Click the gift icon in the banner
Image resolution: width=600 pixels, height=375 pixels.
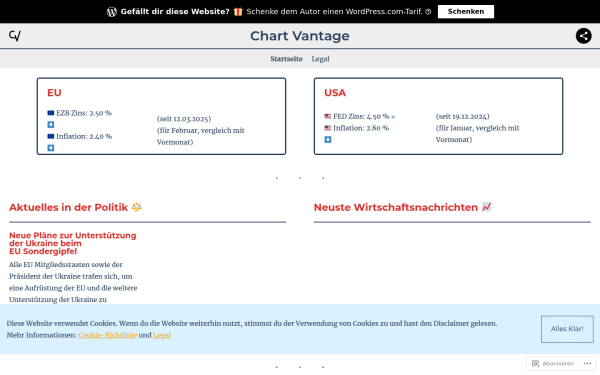tap(238, 12)
